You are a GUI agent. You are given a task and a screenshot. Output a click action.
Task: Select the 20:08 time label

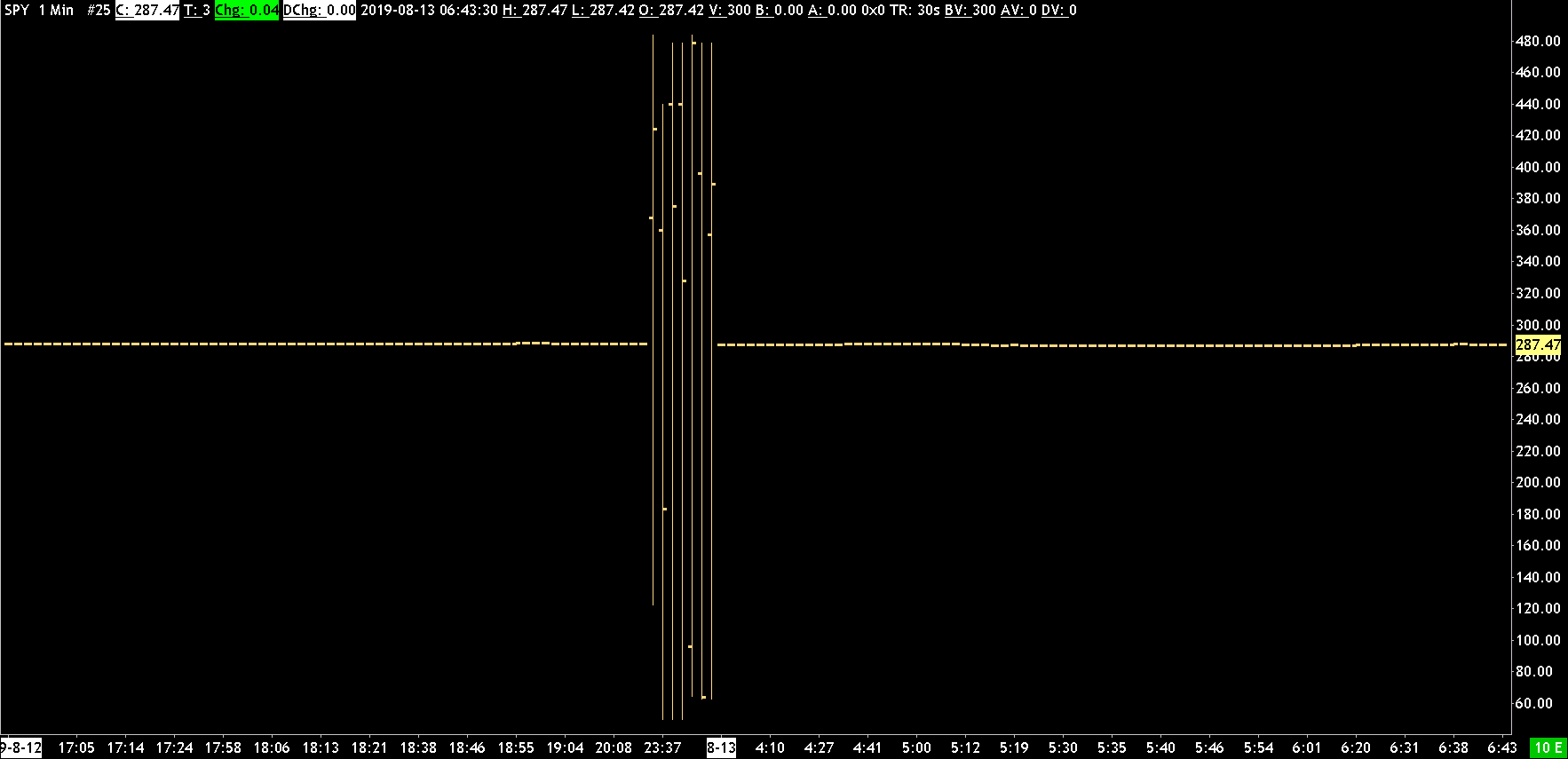614,747
